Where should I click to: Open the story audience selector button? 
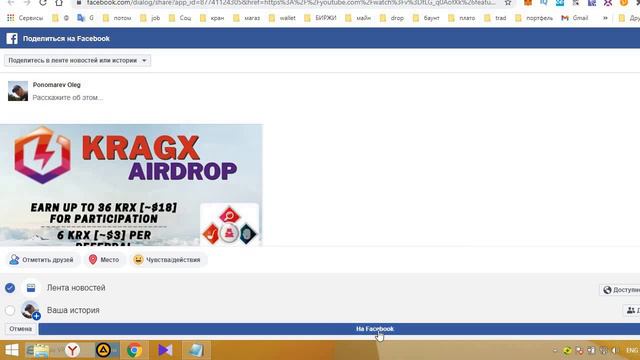pyautogui.click(x=631, y=310)
